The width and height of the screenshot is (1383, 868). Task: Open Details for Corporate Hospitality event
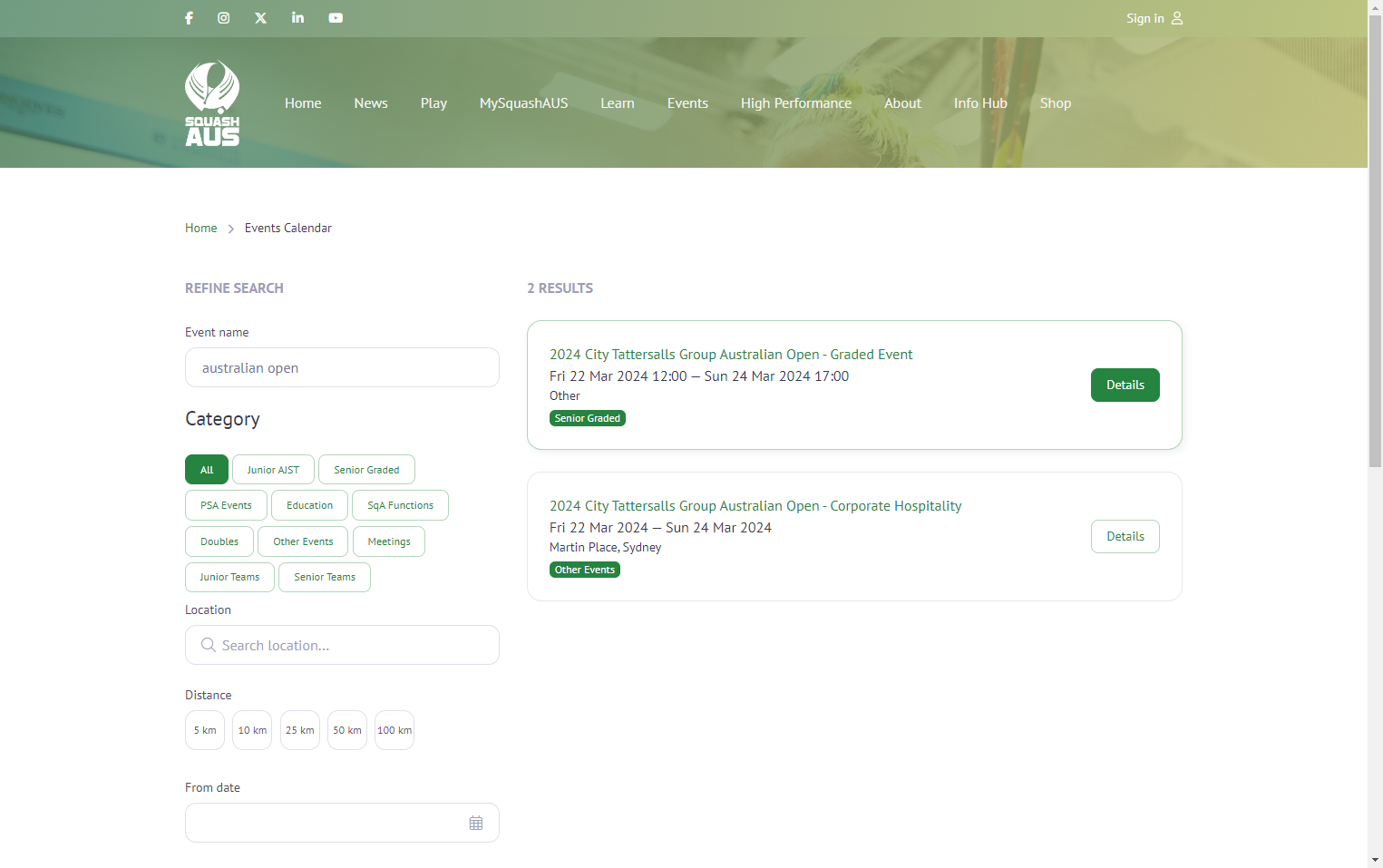pos(1125,536)
